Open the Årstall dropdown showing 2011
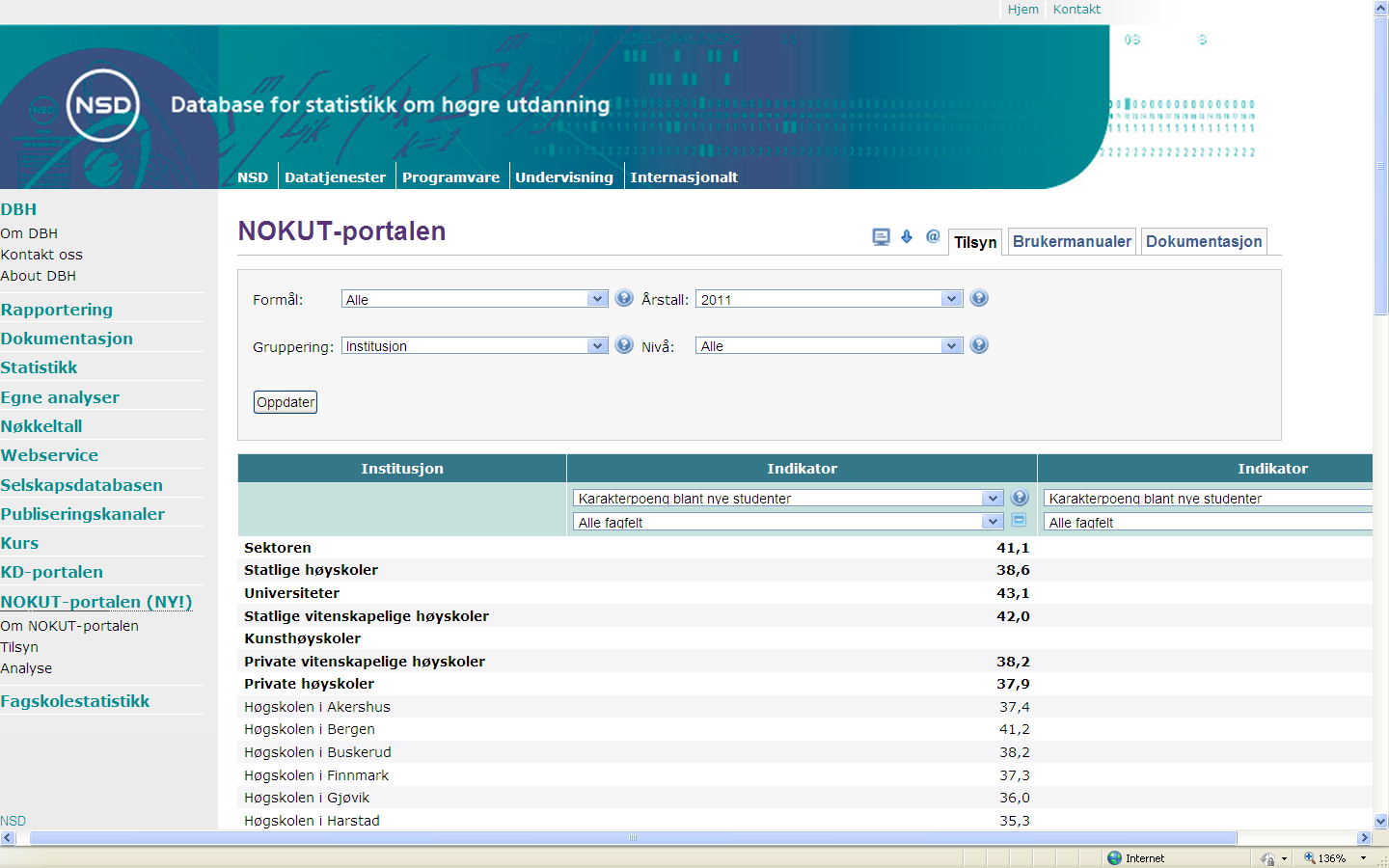The image size is (1389, 868). pyautogui.click(x=830, y=299)
